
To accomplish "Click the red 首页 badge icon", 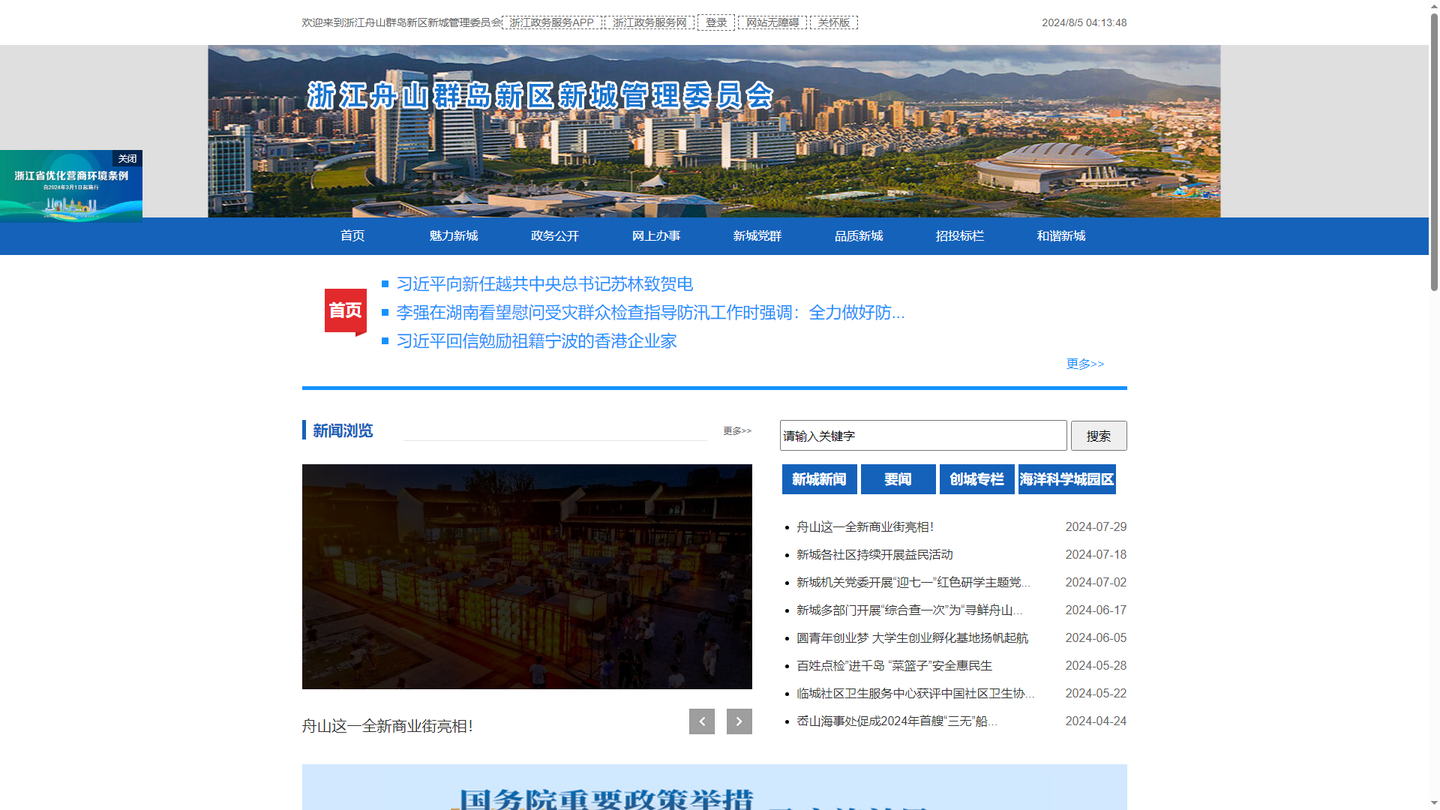I will pyautogui.click(x=345, y=311).
